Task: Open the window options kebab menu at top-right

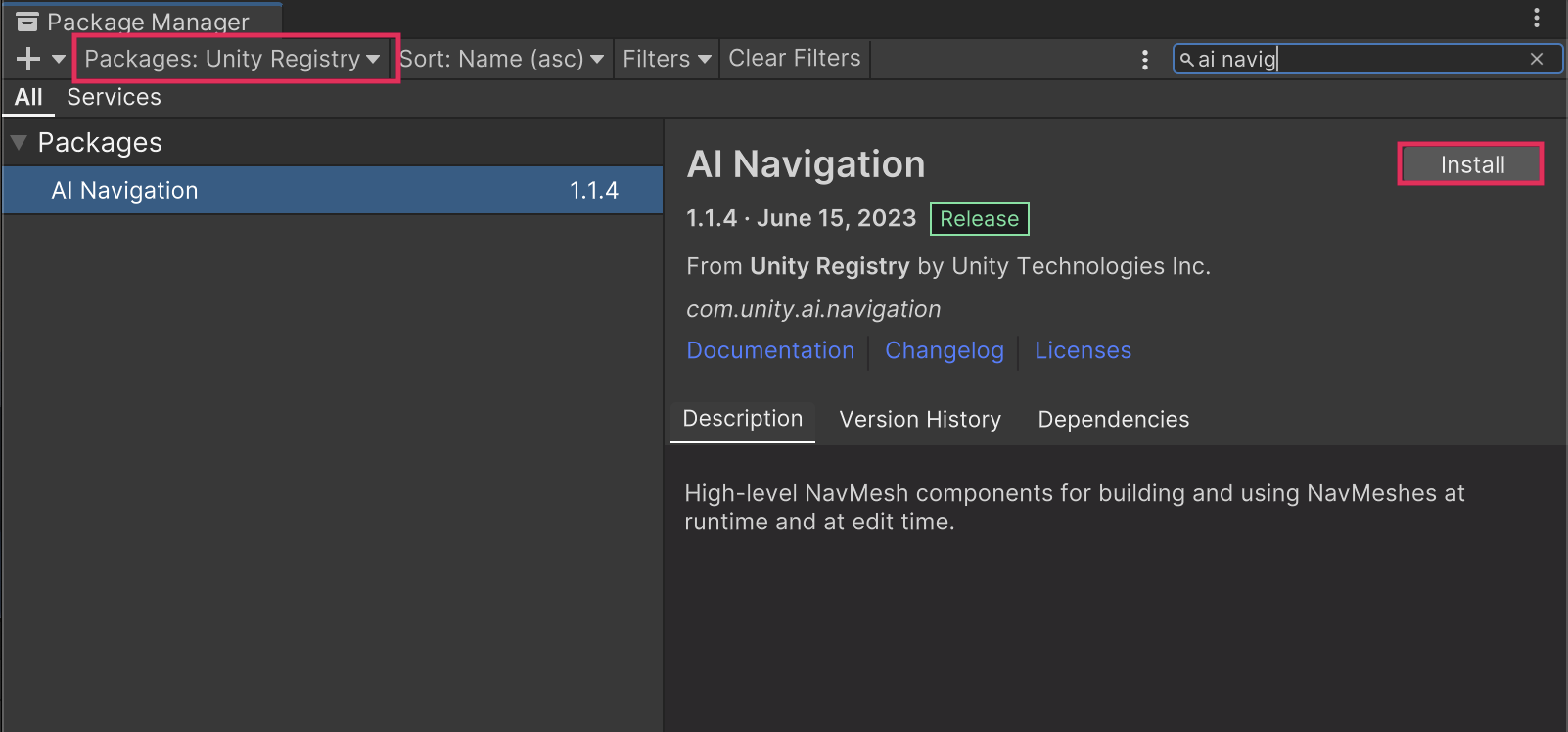Action: pos(1536,18)
